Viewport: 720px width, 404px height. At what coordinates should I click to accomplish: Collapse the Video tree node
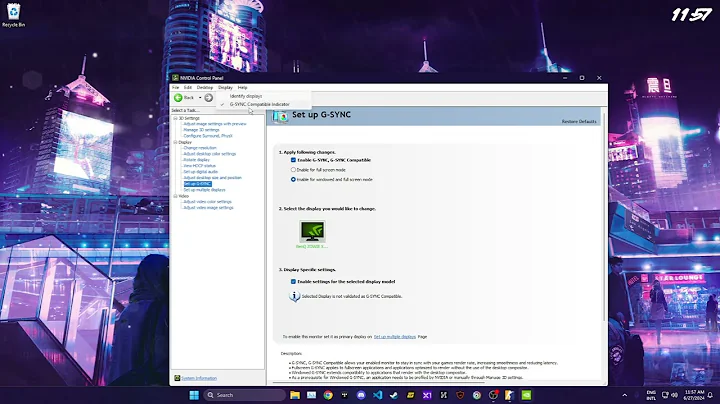[x=175, y=196]
